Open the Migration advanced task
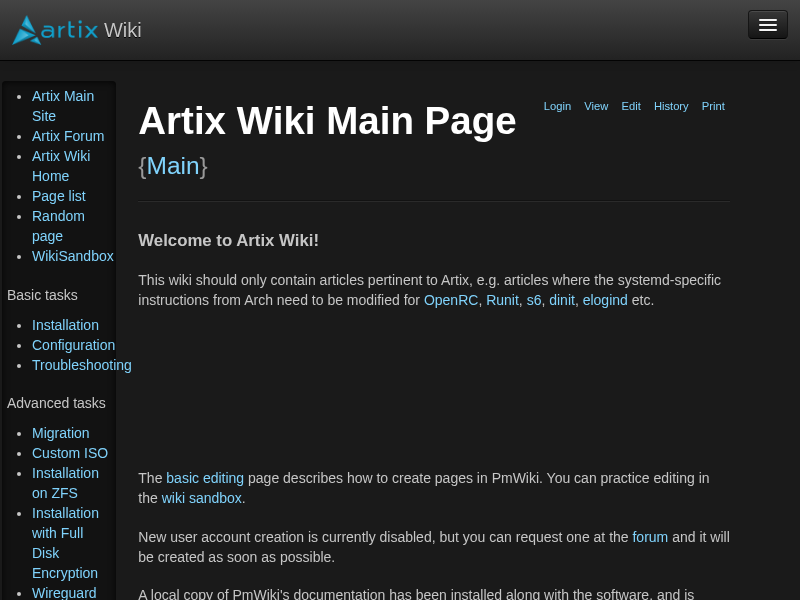This screenshot has width=800, height=600. (61, 433)
